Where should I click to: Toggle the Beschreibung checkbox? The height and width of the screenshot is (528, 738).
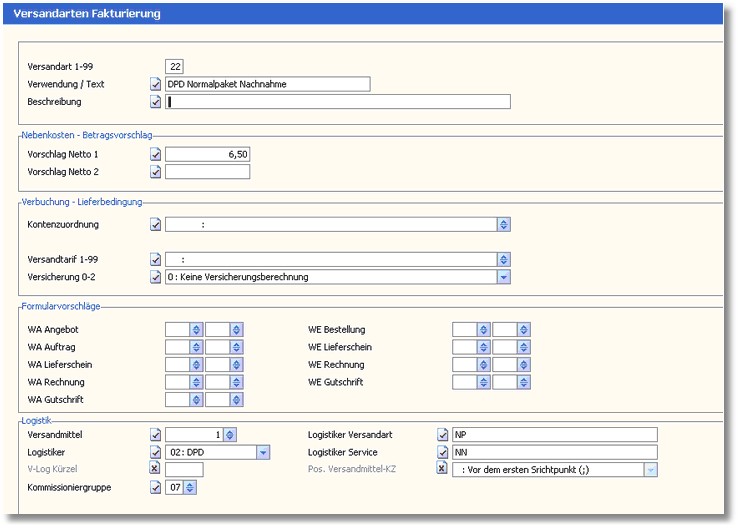pyautogui.click(x=155, y=101)
